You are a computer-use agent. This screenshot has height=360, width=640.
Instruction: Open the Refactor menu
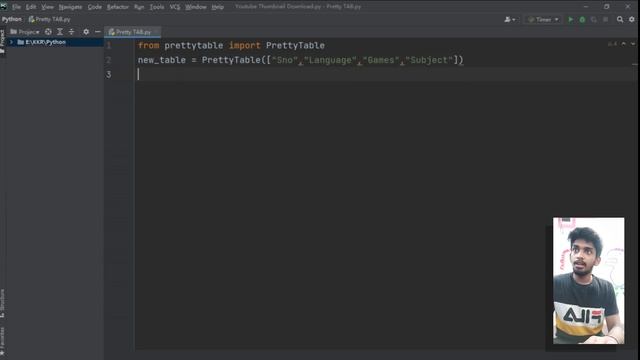click(118, 7)
